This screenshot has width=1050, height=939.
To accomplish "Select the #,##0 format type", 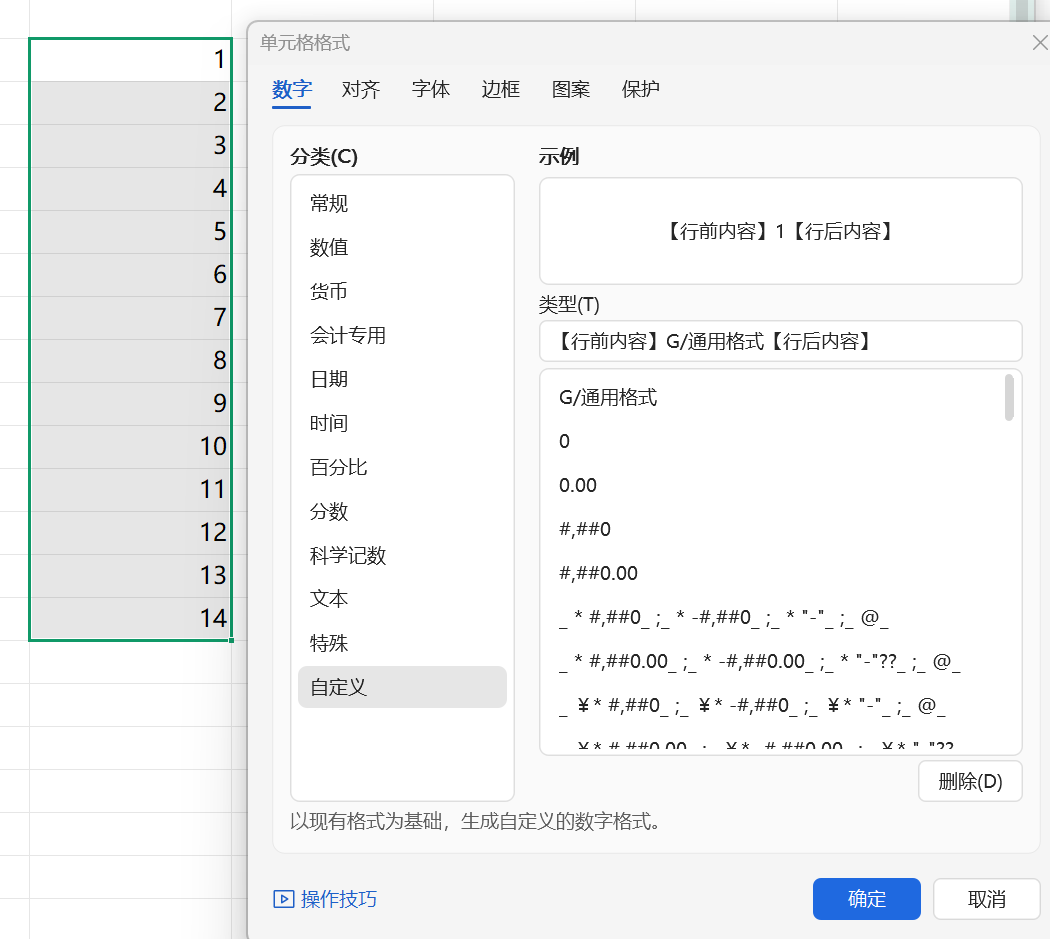I will coord(585,530).
